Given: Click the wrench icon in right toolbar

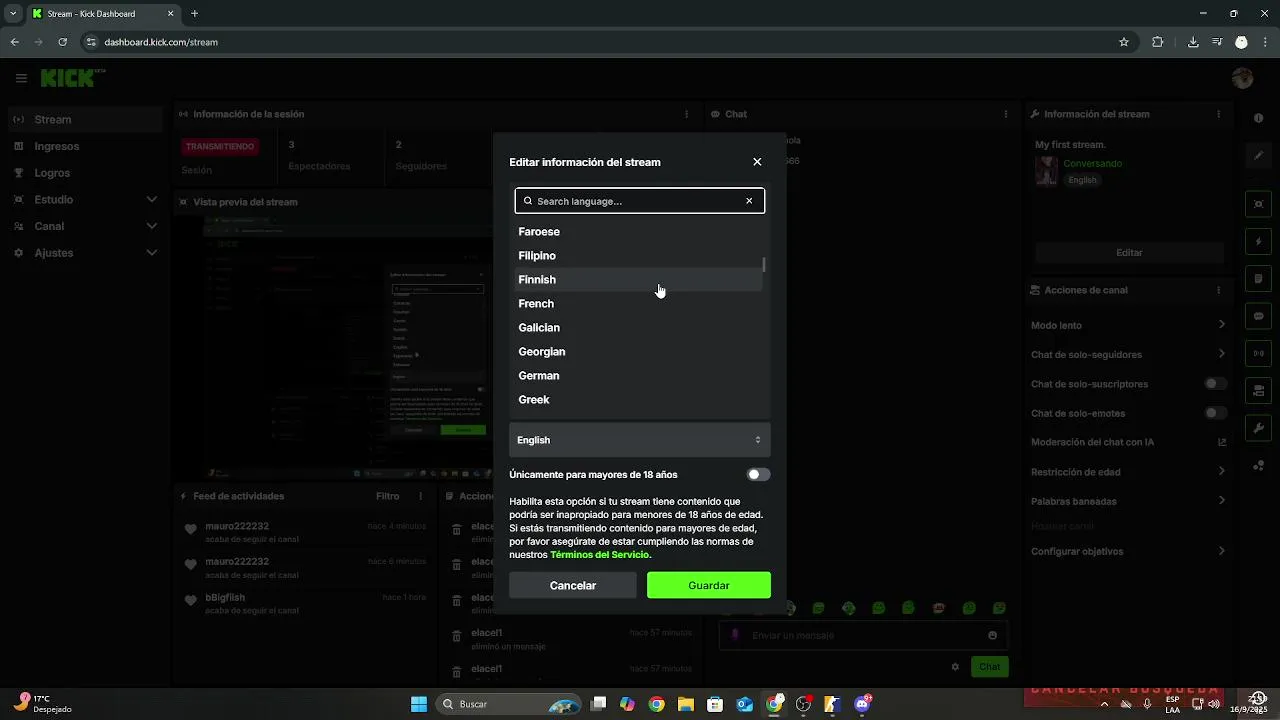Looking at the screenshot, I should 1258,428.
